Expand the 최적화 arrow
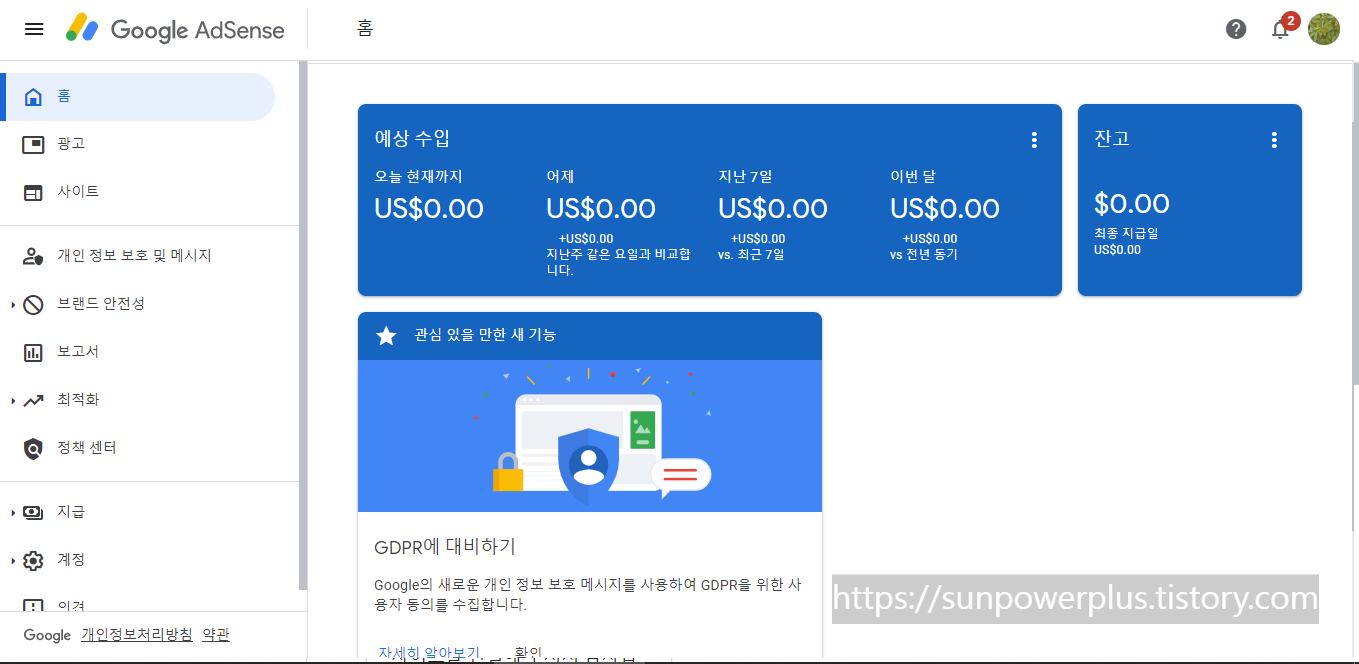 13,401
